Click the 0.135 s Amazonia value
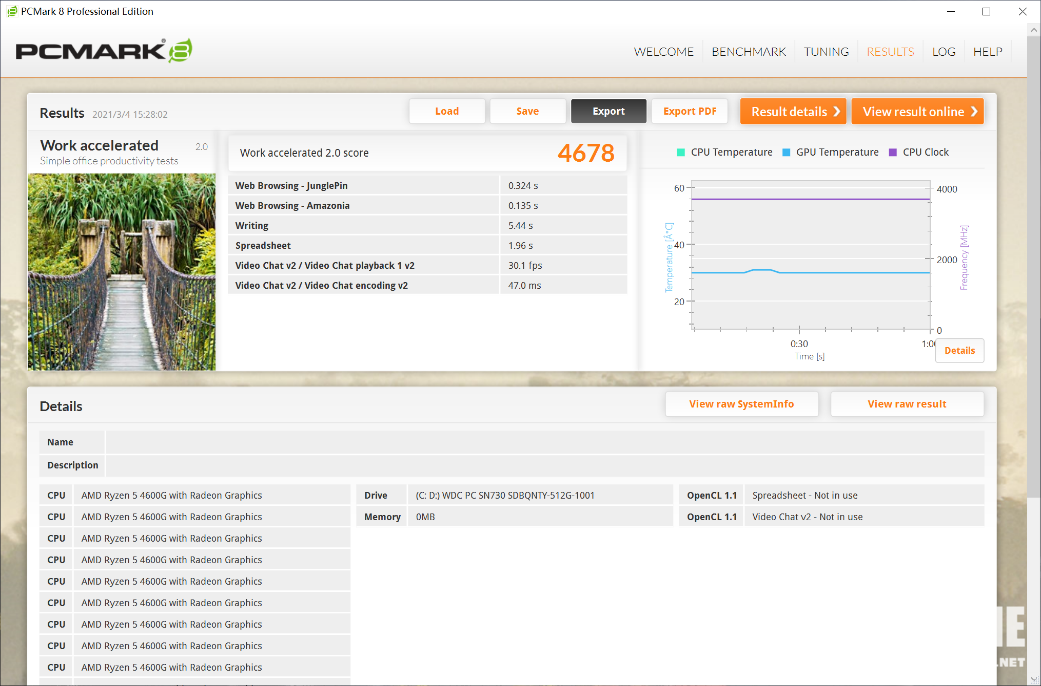 pos(523,206)
